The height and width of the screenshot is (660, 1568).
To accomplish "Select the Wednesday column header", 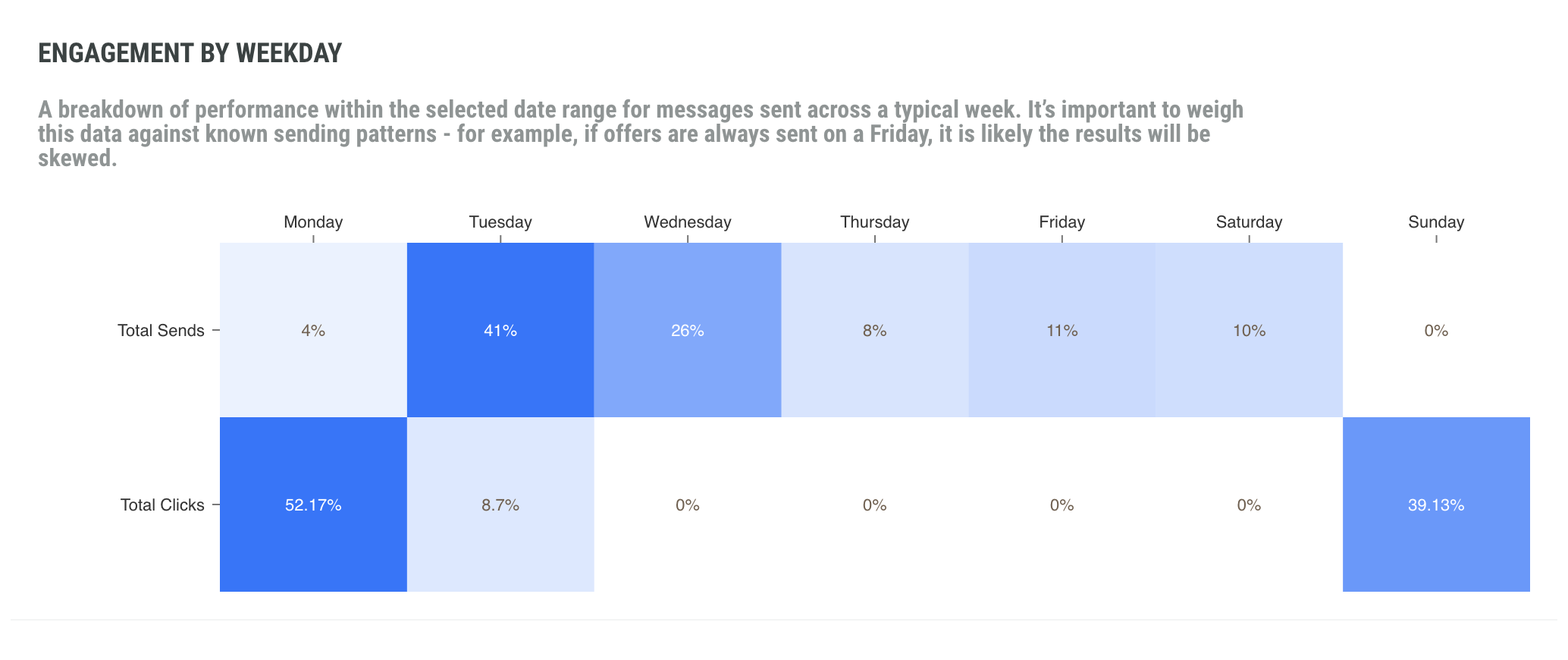I will click(x=688, y=222).
